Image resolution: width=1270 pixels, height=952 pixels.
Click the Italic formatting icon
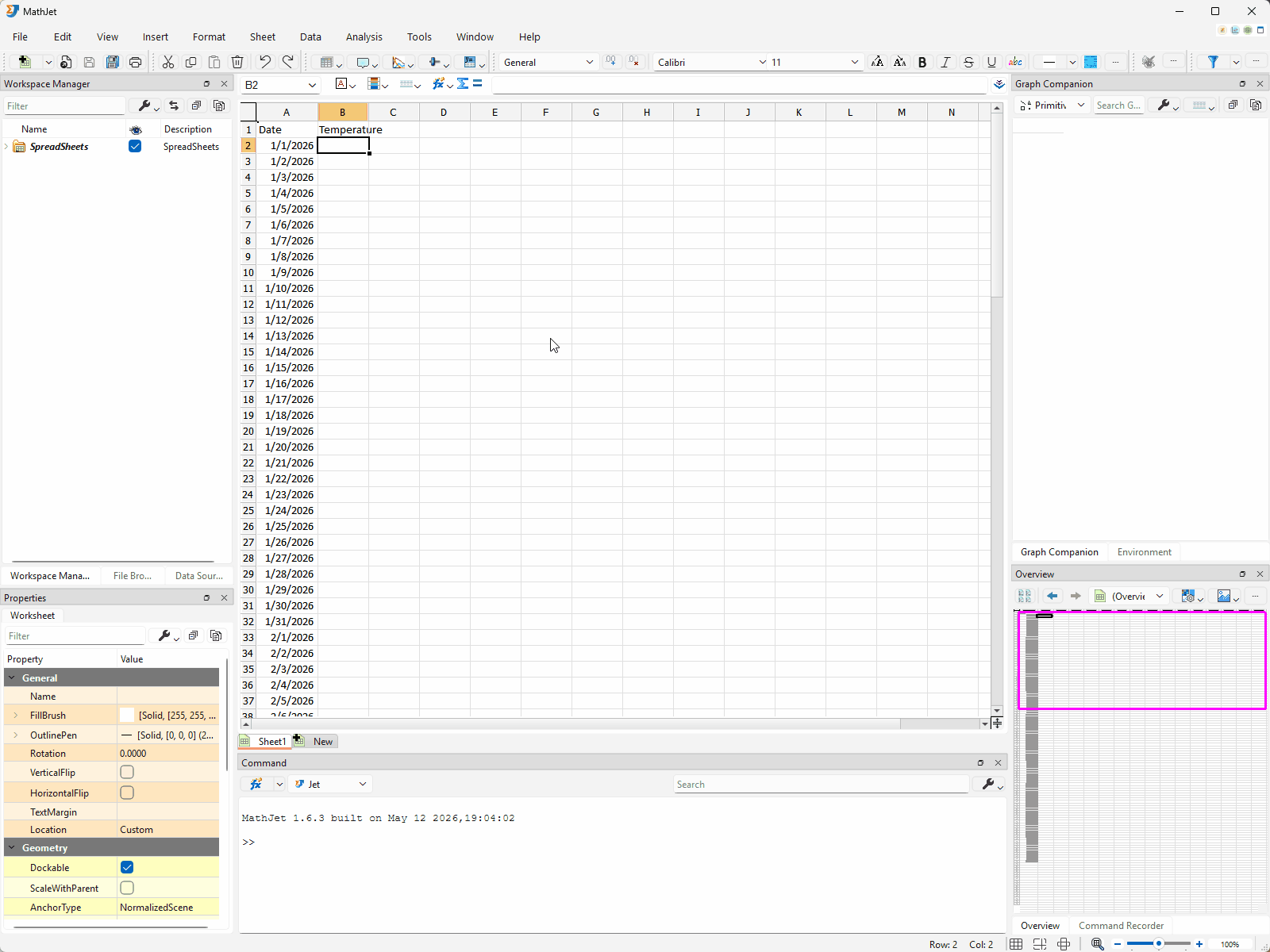[x=945, y=62]
